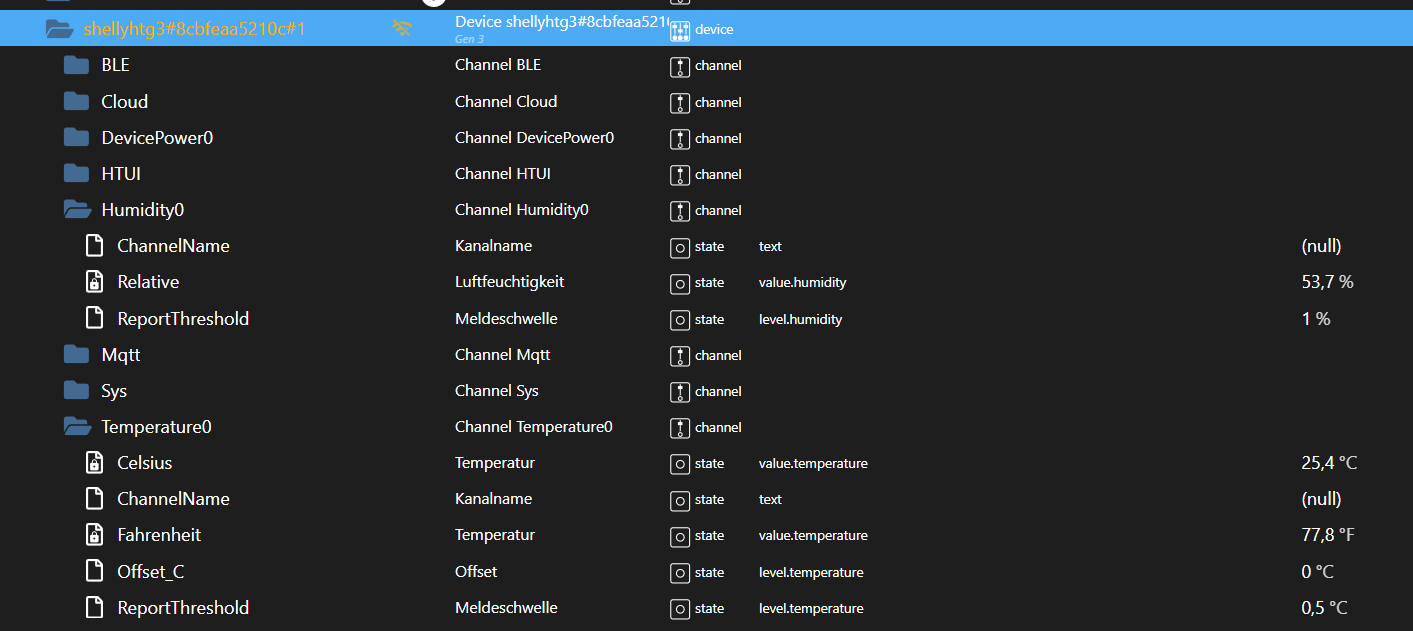The height and width of the screenshot is (631, 1413).
Task: Click the channel icon in Cloud row
Action: (680, 102)
